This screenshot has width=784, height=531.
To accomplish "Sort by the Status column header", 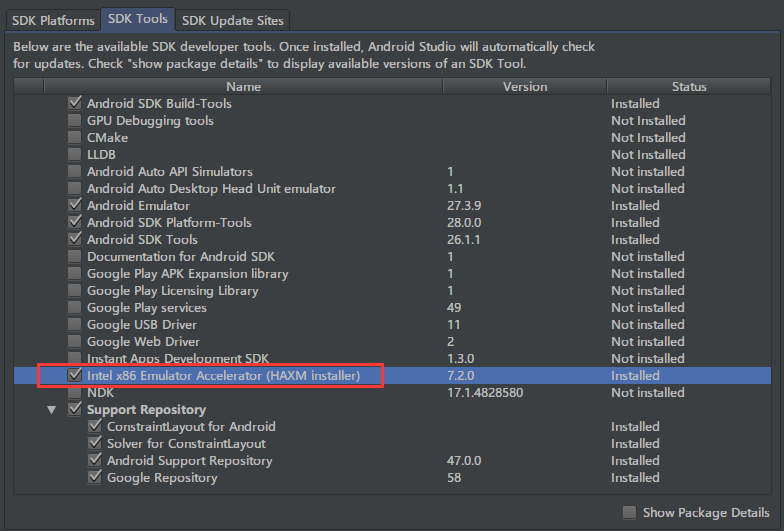I will click(x=689, y=87).
